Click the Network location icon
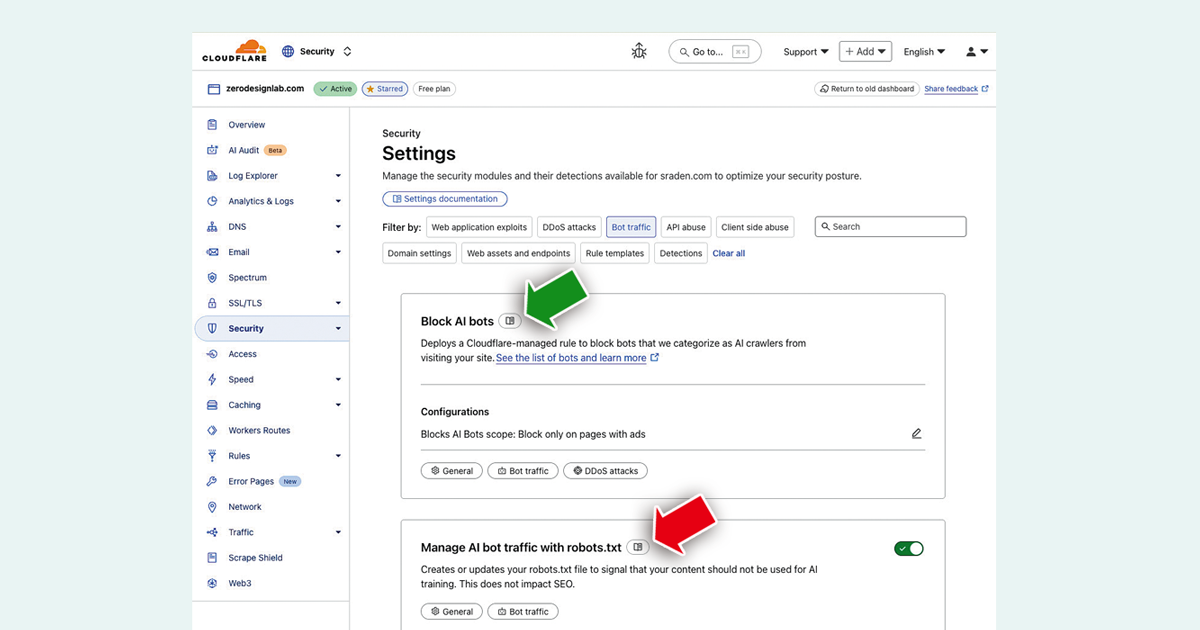This screenshot has width=1200, height=630. click(x=212, y=507)
